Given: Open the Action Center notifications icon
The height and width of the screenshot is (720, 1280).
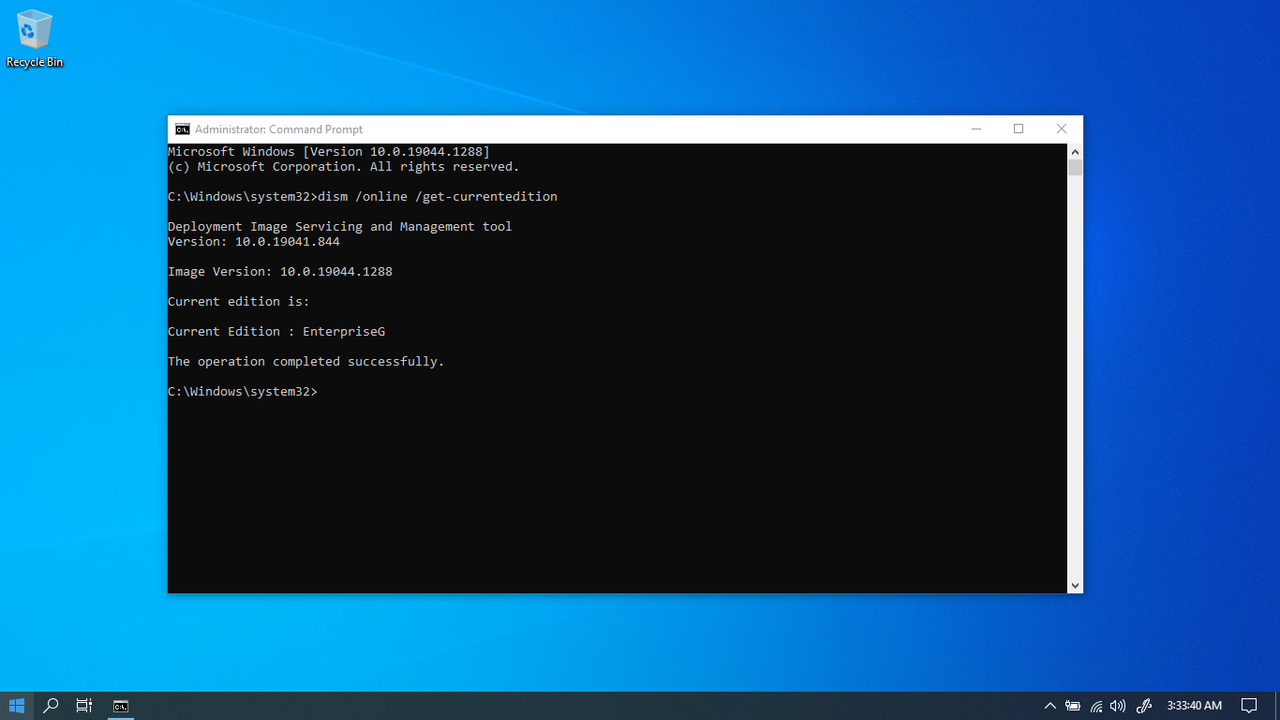Looking at the screenshot, I should [x=1249, y=706].
